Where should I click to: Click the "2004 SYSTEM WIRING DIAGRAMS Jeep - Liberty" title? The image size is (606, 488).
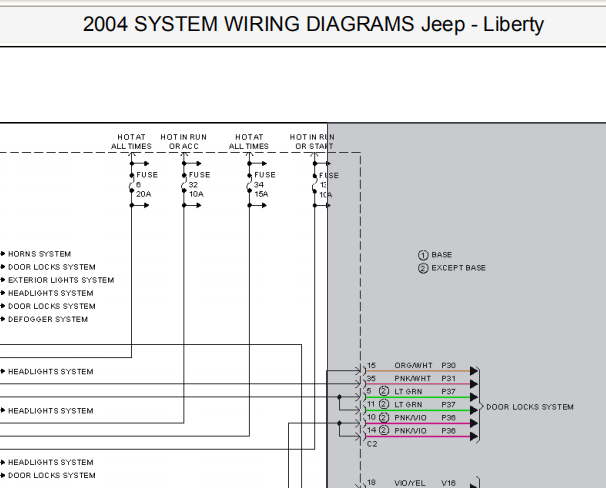pyautogui.click(x=313, y=24)
